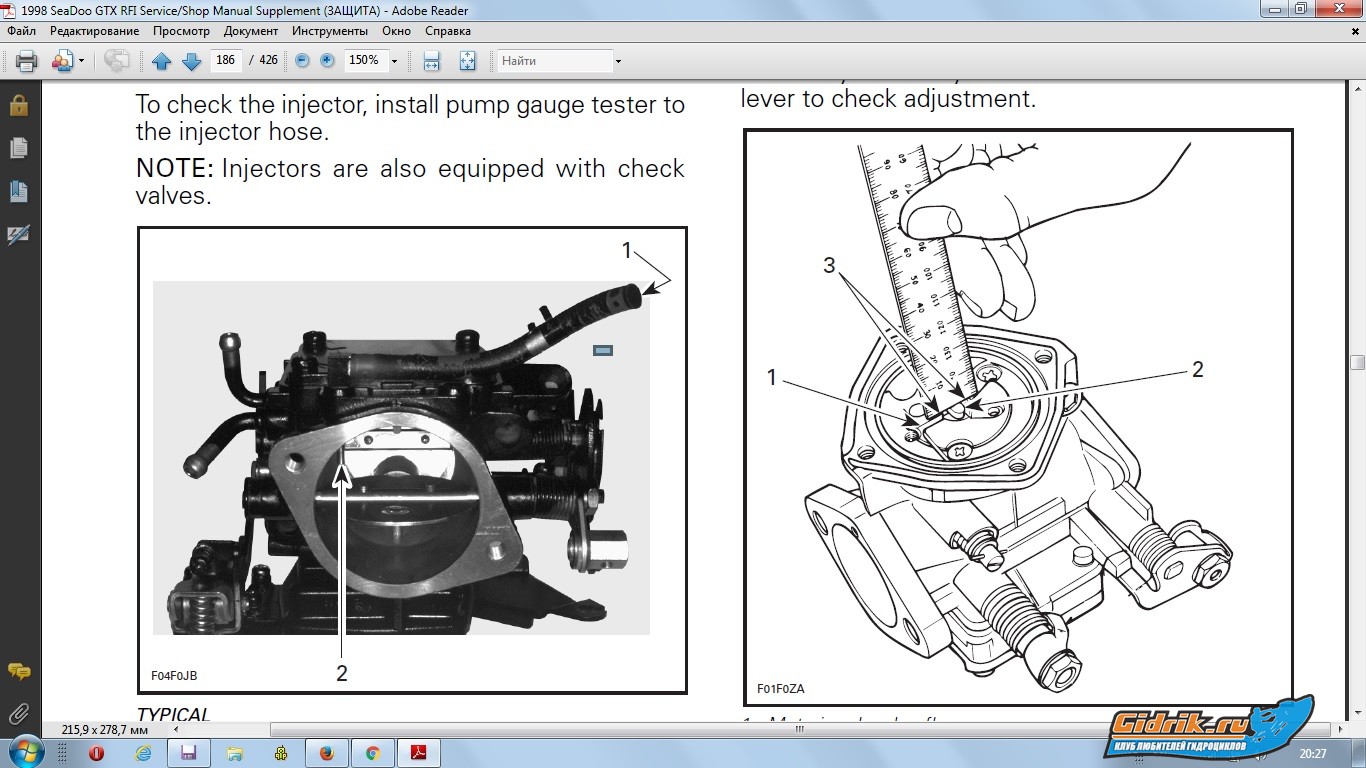
Task: Zoom in with the plus button
Action: tap(327, 61)
